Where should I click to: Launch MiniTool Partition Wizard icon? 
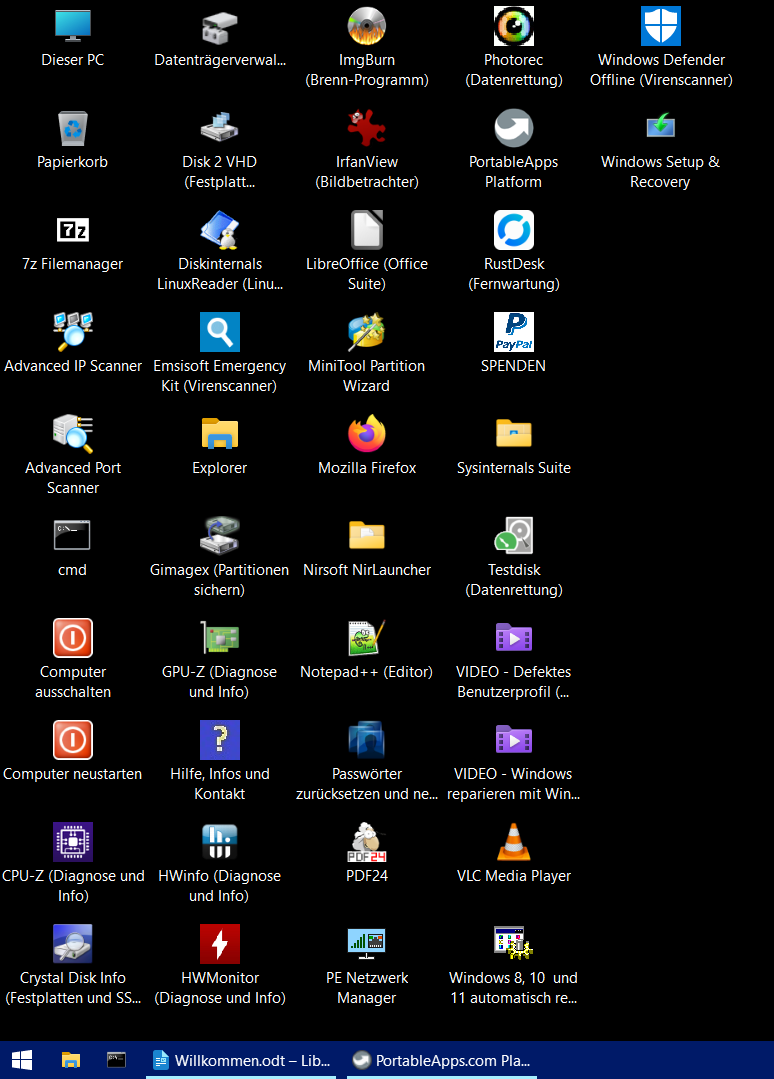[x=367, y=332]
